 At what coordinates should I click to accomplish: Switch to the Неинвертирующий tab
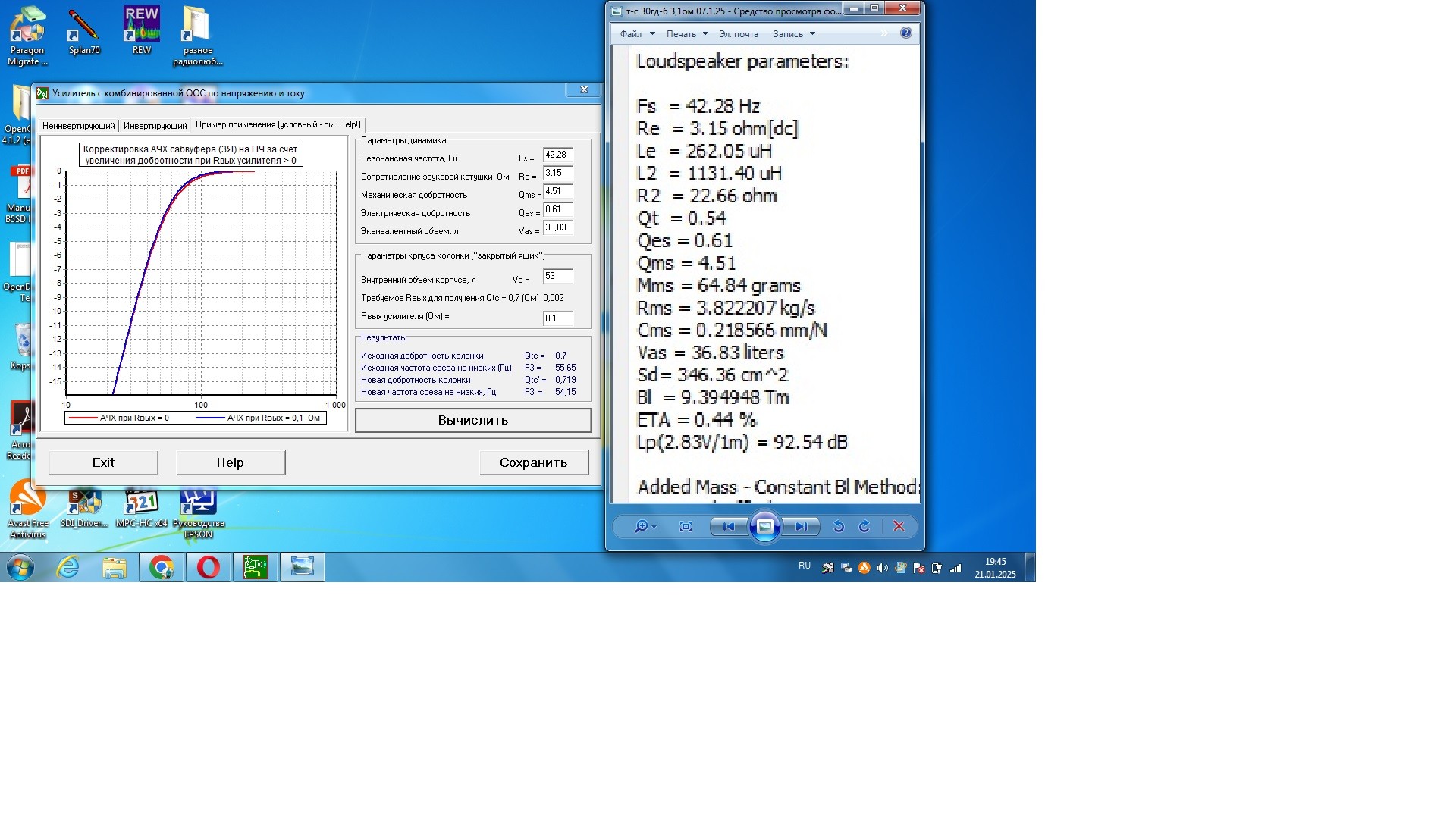78,126
